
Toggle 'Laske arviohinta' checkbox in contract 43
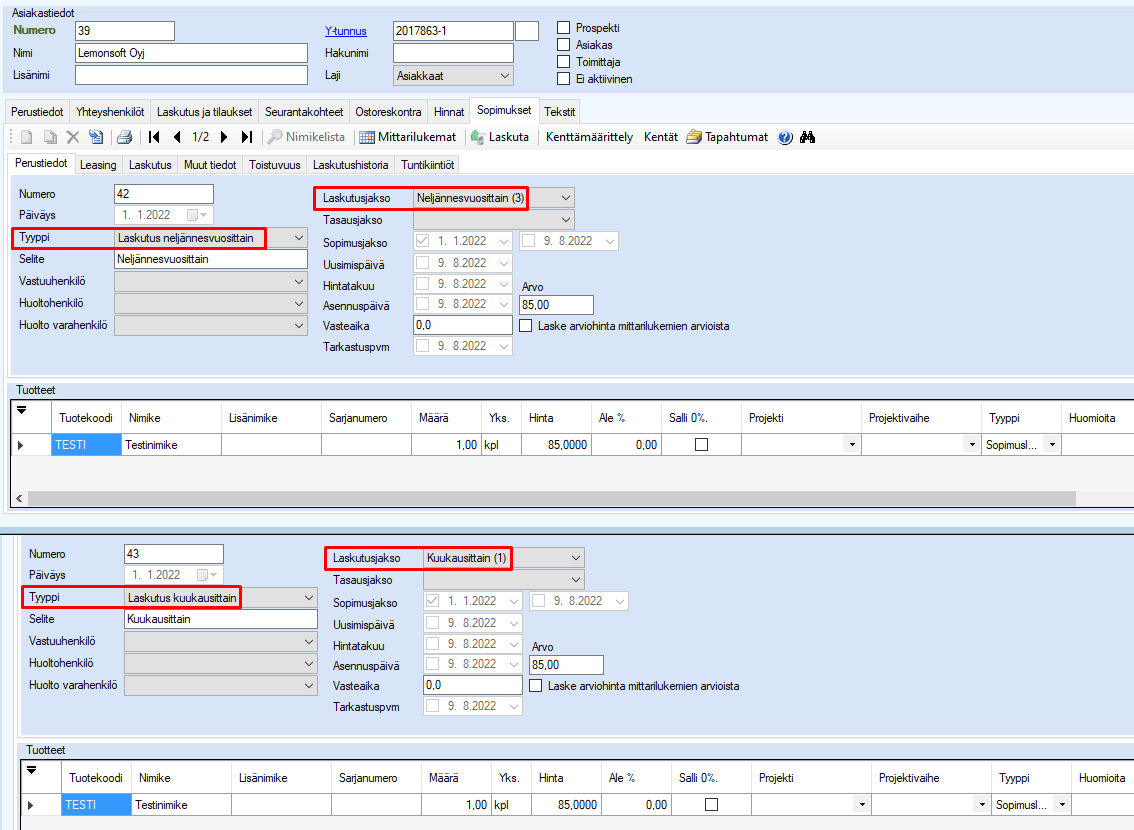(536, 686)
